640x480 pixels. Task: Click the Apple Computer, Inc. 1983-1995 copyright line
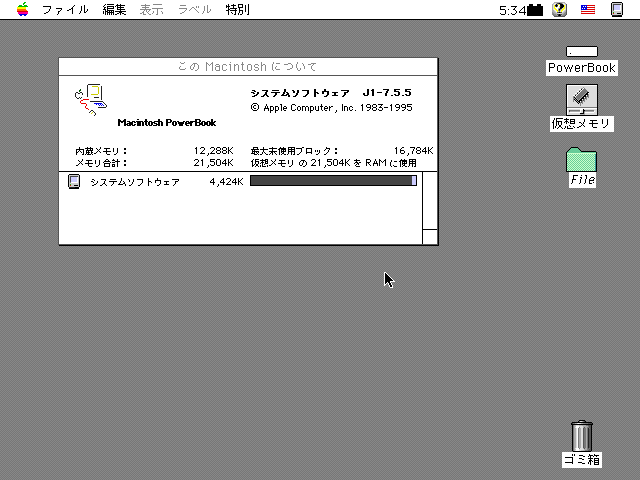click(331, 108)
